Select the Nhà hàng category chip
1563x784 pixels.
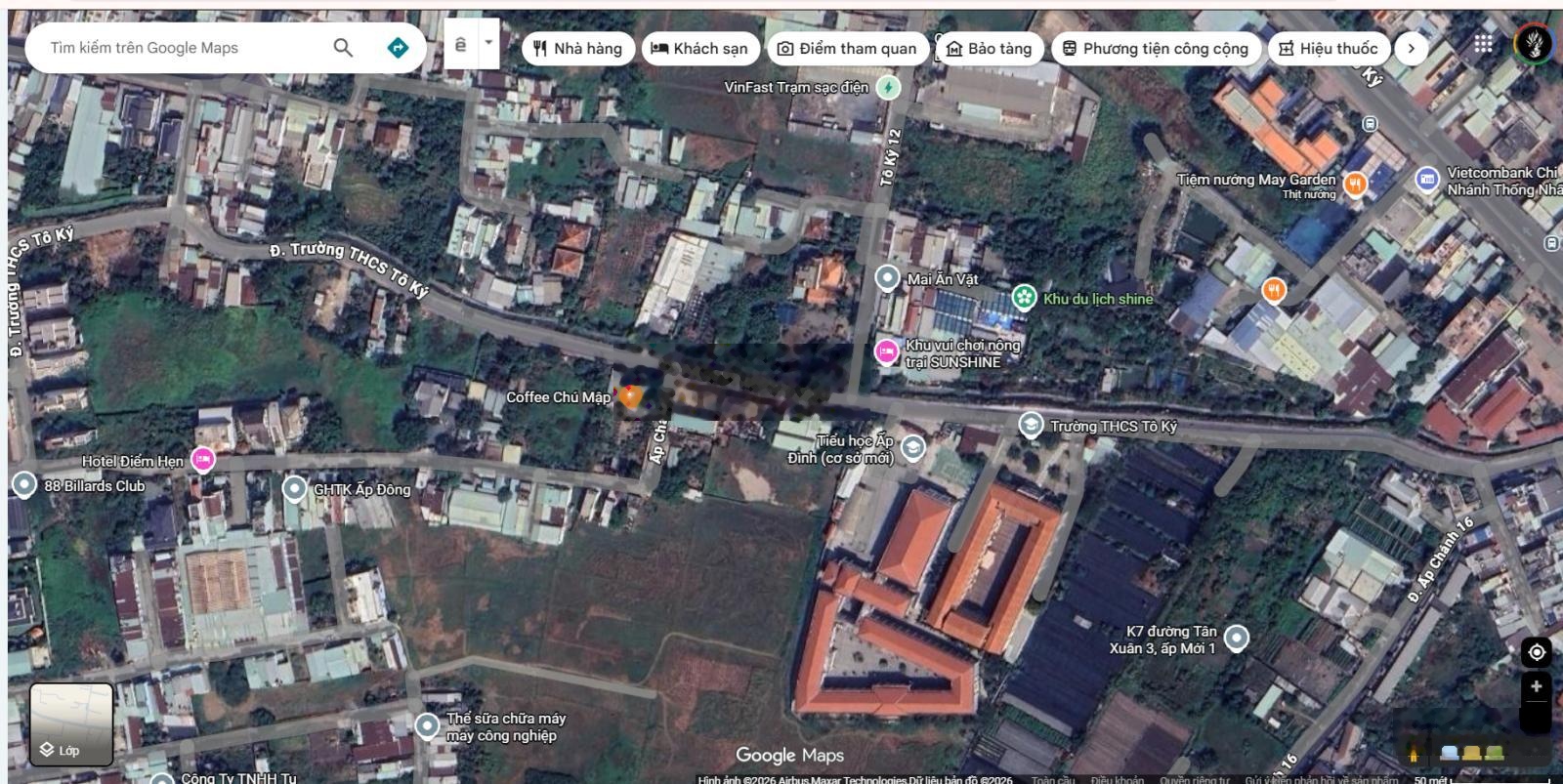(578, 48)
